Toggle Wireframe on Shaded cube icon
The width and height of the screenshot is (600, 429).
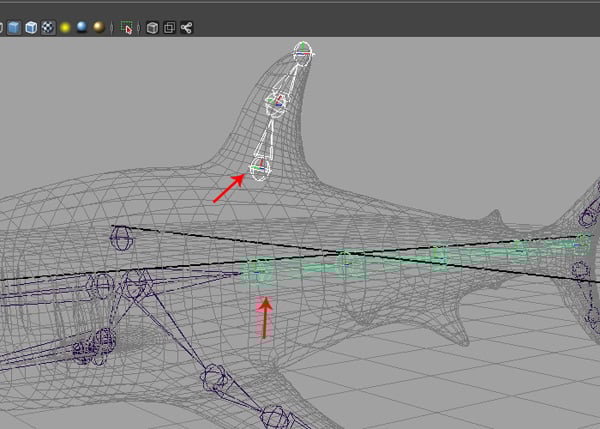pos(31,28)
